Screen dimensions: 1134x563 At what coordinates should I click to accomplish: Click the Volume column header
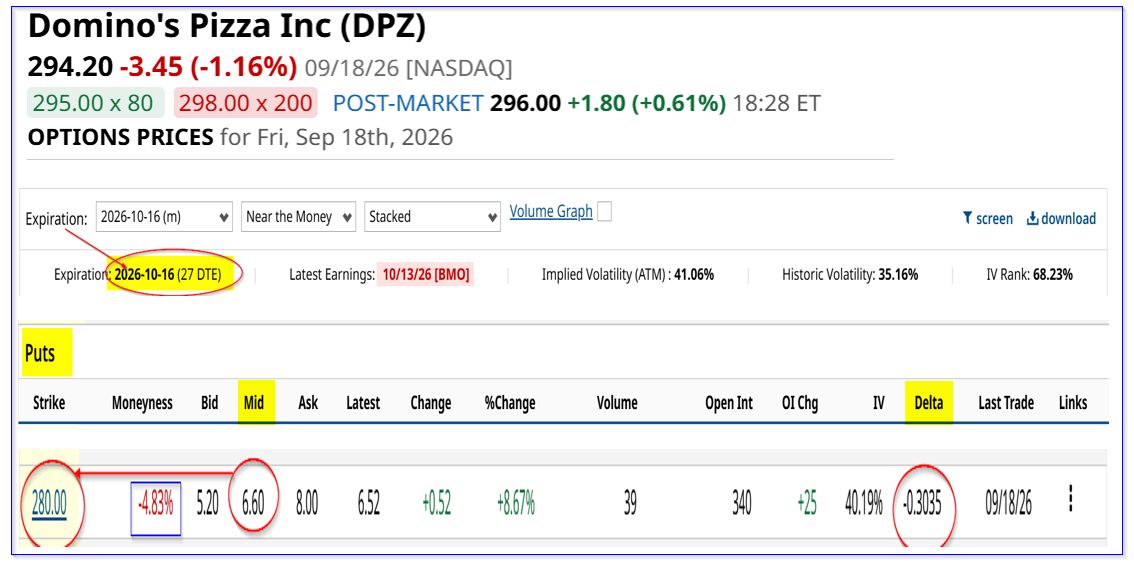617,403
